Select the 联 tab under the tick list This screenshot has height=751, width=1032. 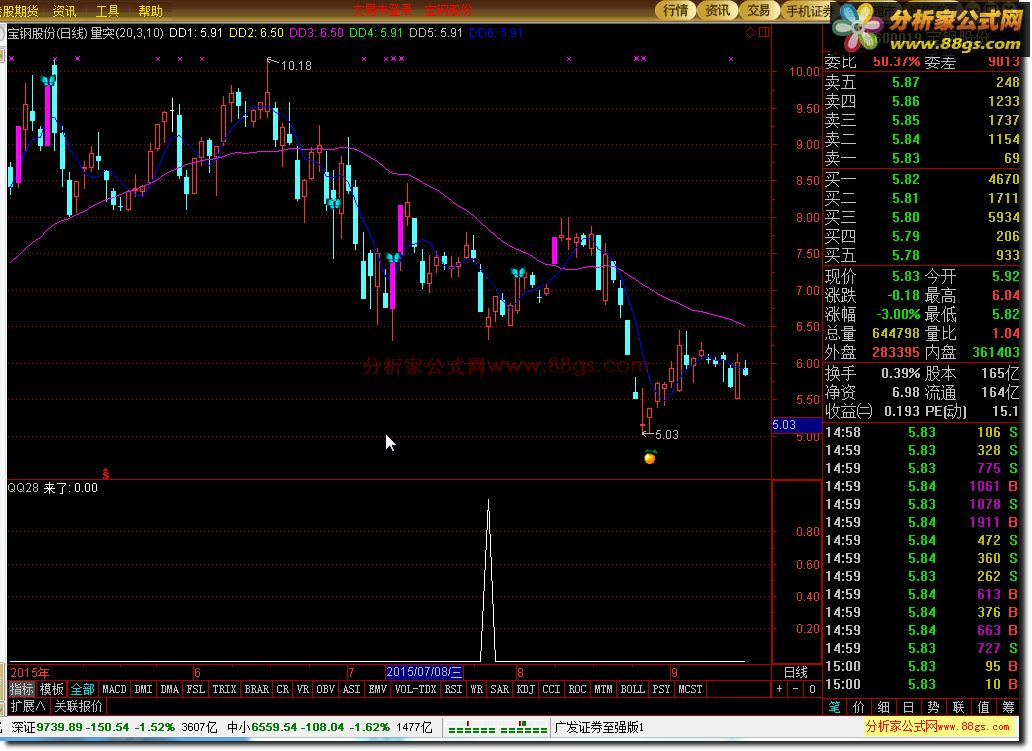pos(958,707)
